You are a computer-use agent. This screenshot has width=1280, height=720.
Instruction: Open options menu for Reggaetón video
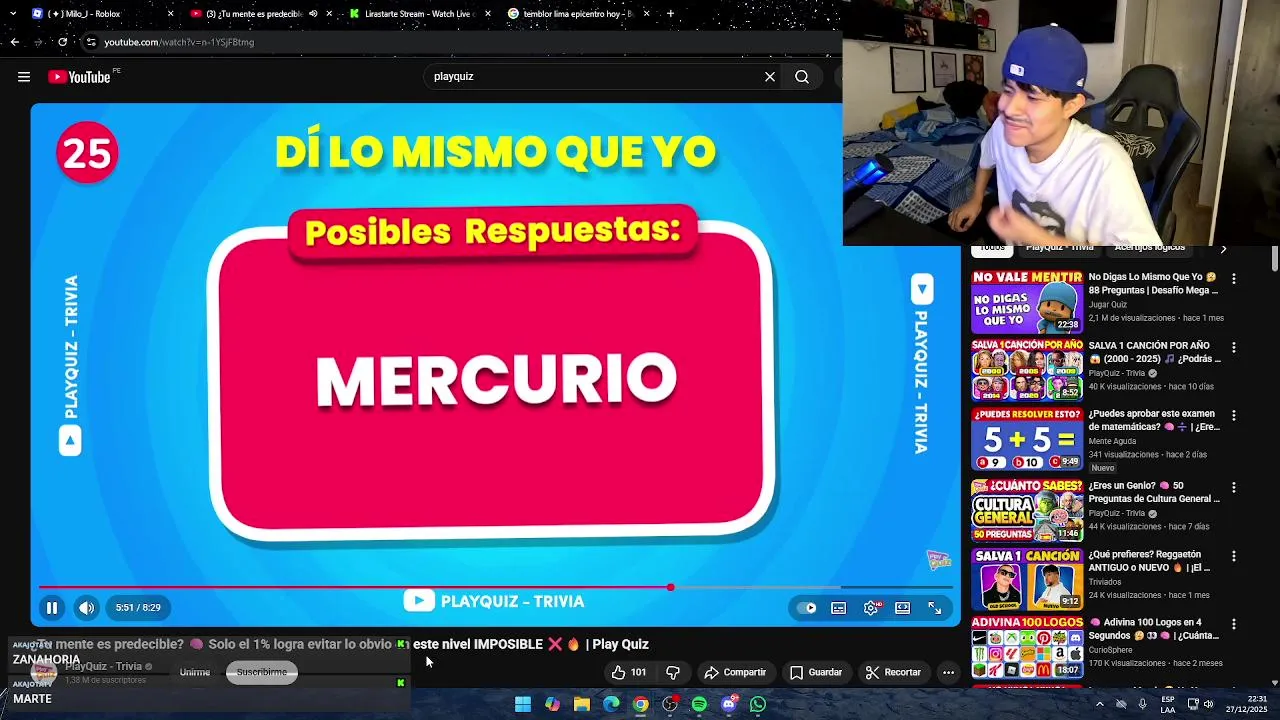[1234, 556]
